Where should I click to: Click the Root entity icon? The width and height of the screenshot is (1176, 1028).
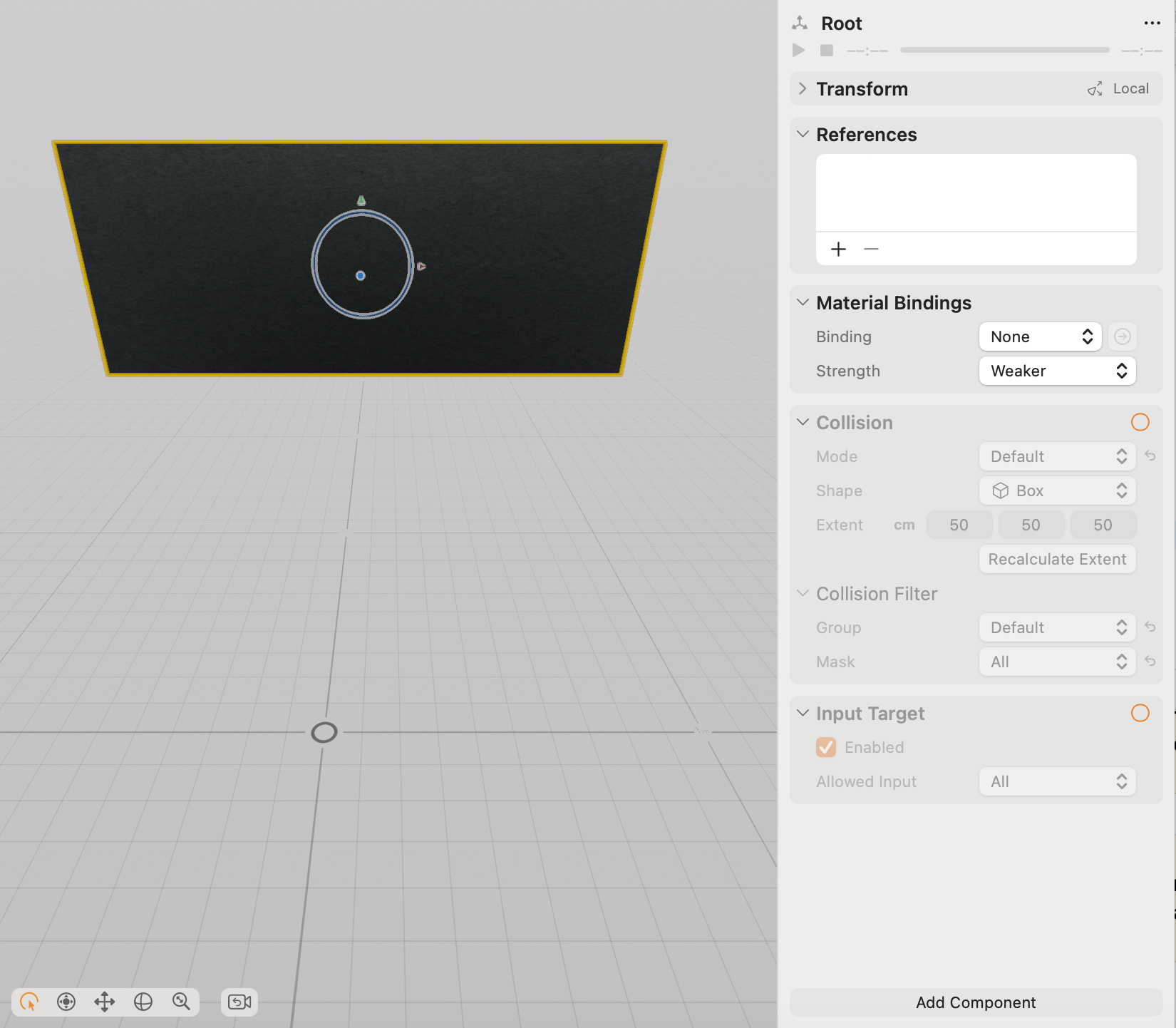pos(800,24)
